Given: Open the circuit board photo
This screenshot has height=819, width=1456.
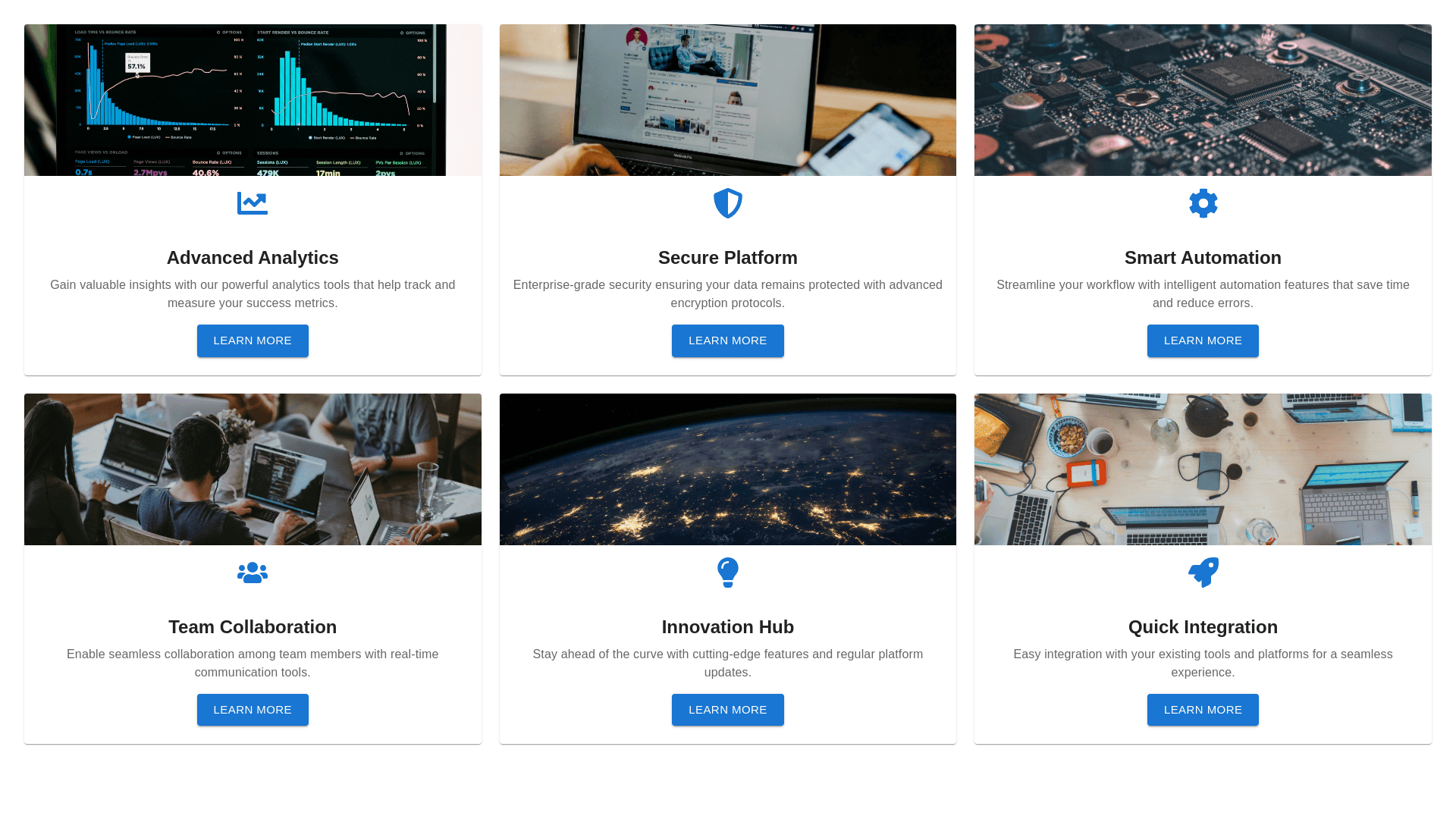Looking at the screenshot, I should 1203,100.
